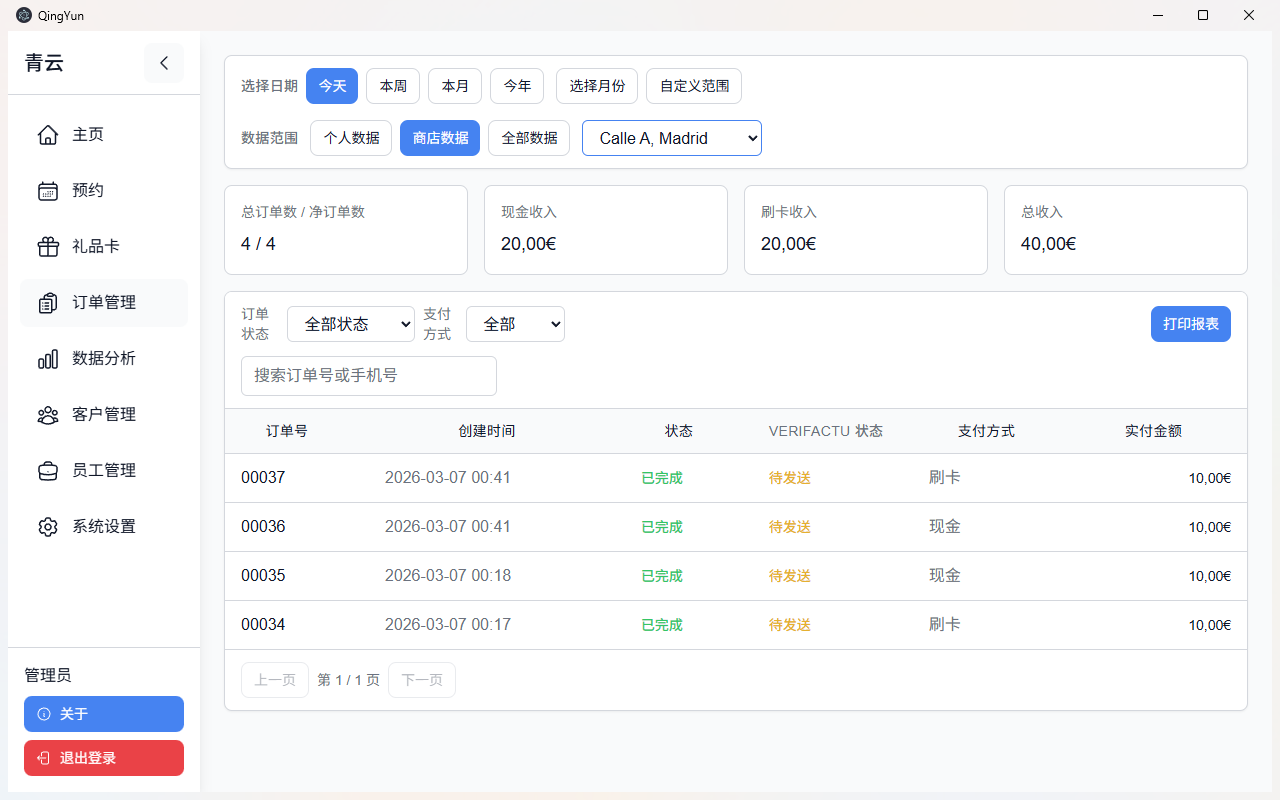1280x800 pixels.
Task: Click the 实付金额 column header
Action: tap(1153, 431)
